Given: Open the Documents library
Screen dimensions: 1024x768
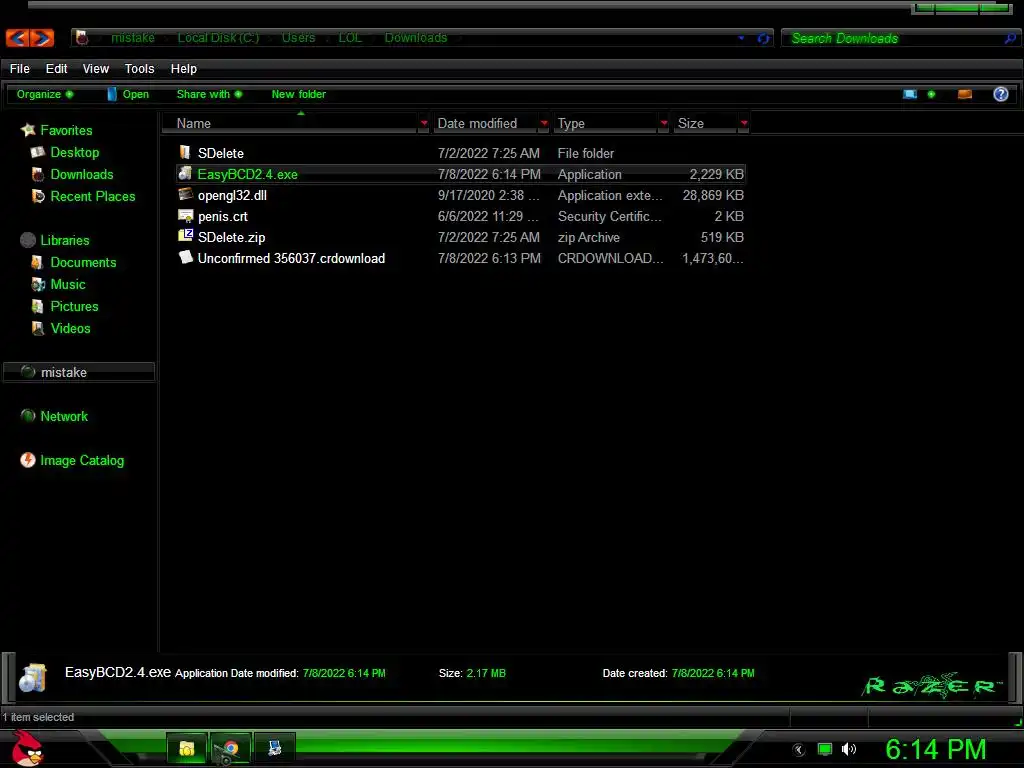Looking at the screenshot, I should (x=83, y=263).
